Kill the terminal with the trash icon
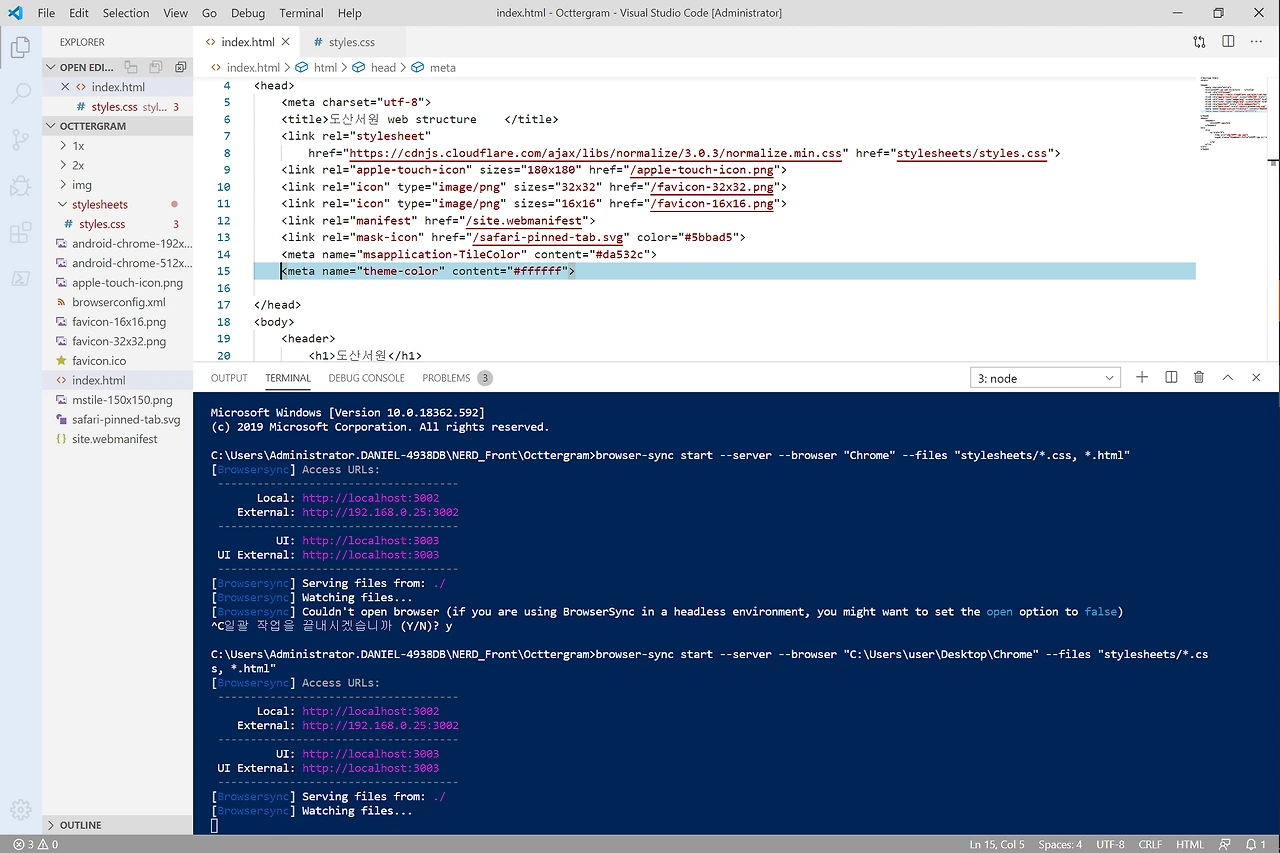This screenshot has width=1280, height=853. coord(1199,377)
